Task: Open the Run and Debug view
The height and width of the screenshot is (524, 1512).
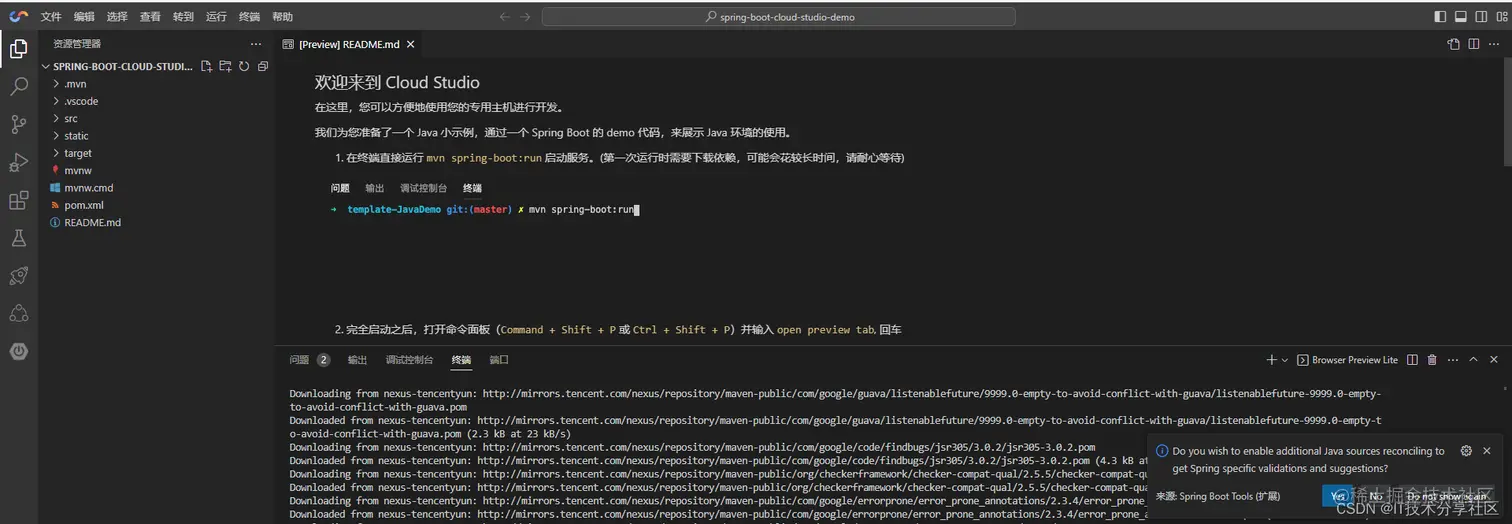Action: pyautogui.click(x=19, y=162)
